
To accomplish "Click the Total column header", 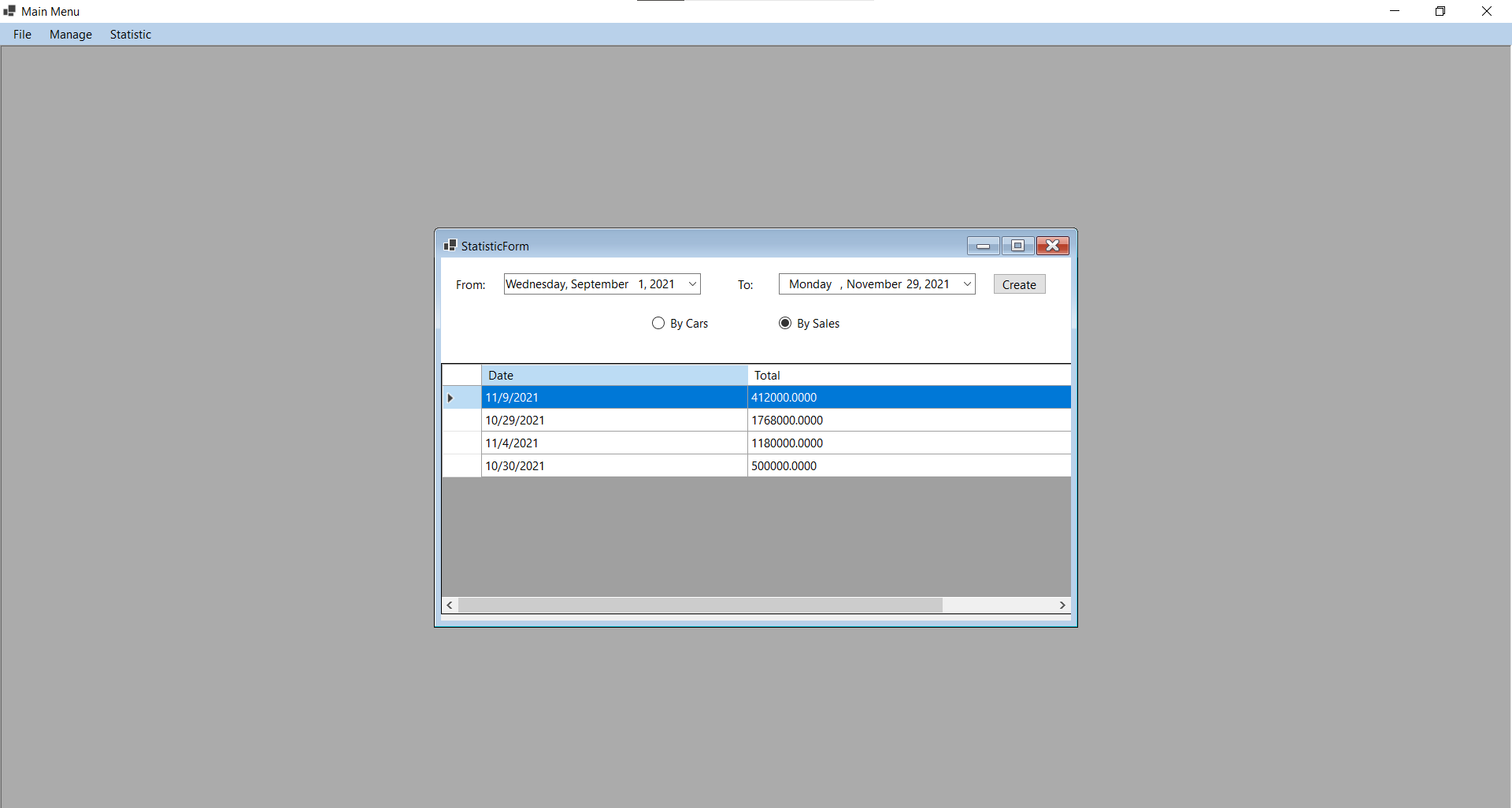I will [909, 375].
